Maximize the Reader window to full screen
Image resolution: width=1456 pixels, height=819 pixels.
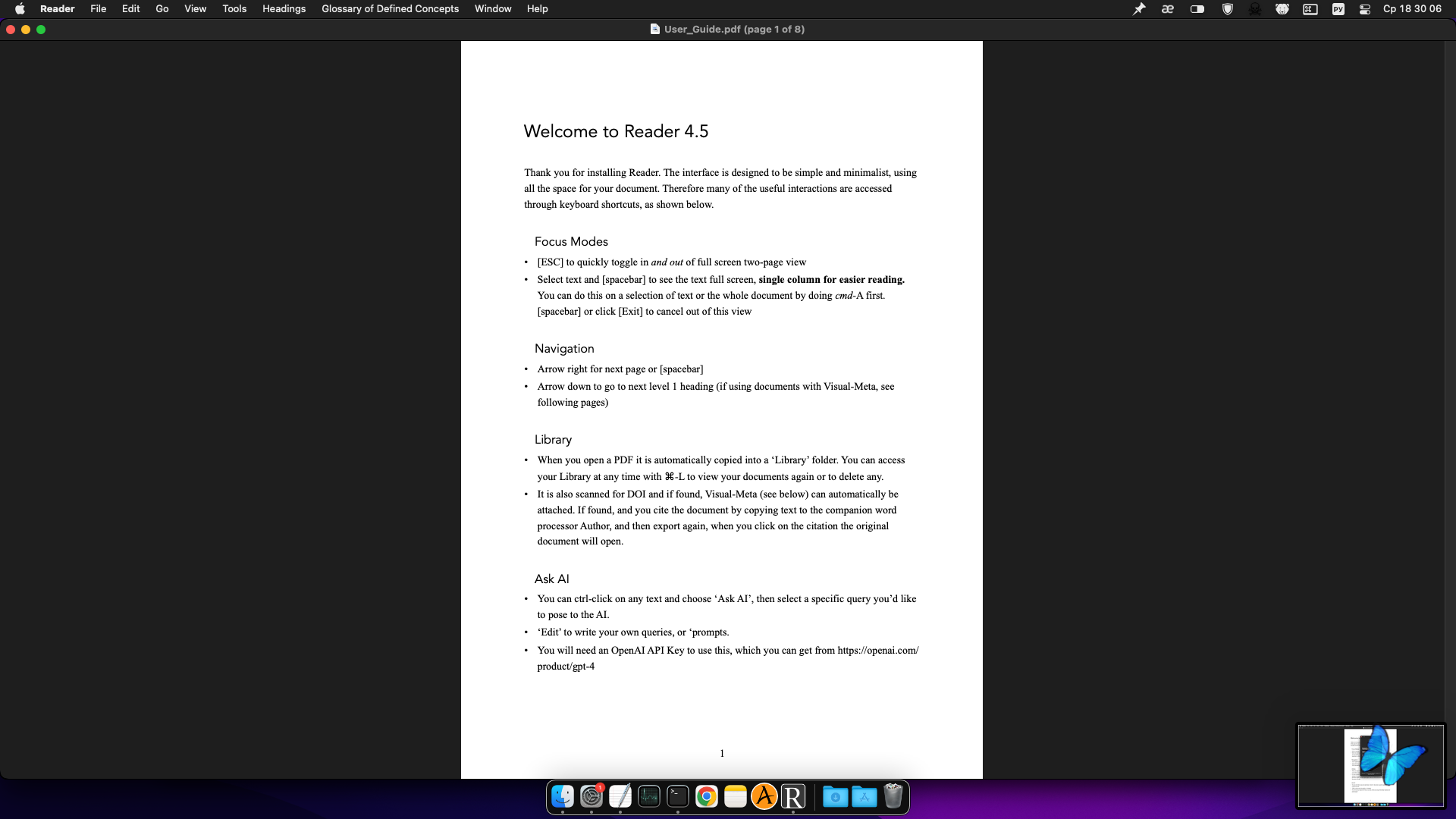click(x=41, y=30)
